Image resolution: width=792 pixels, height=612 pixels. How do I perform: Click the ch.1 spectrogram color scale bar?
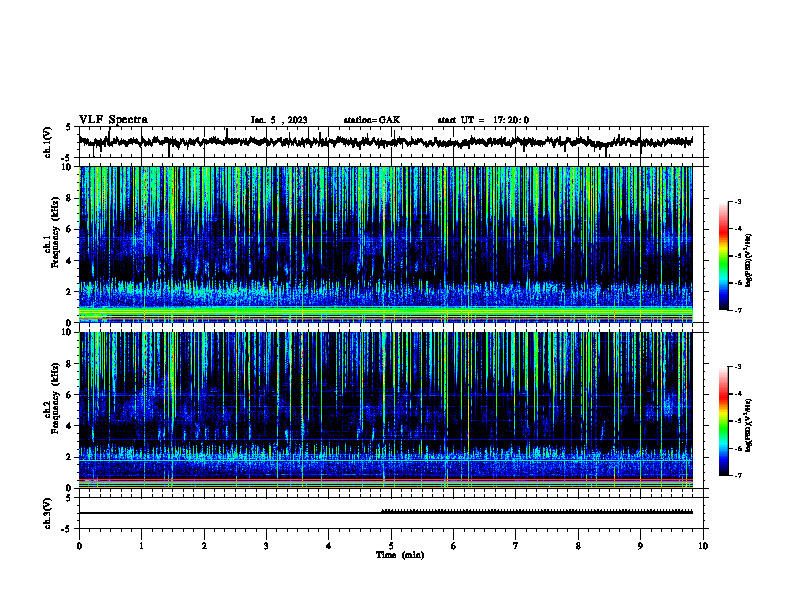[724, 256]
